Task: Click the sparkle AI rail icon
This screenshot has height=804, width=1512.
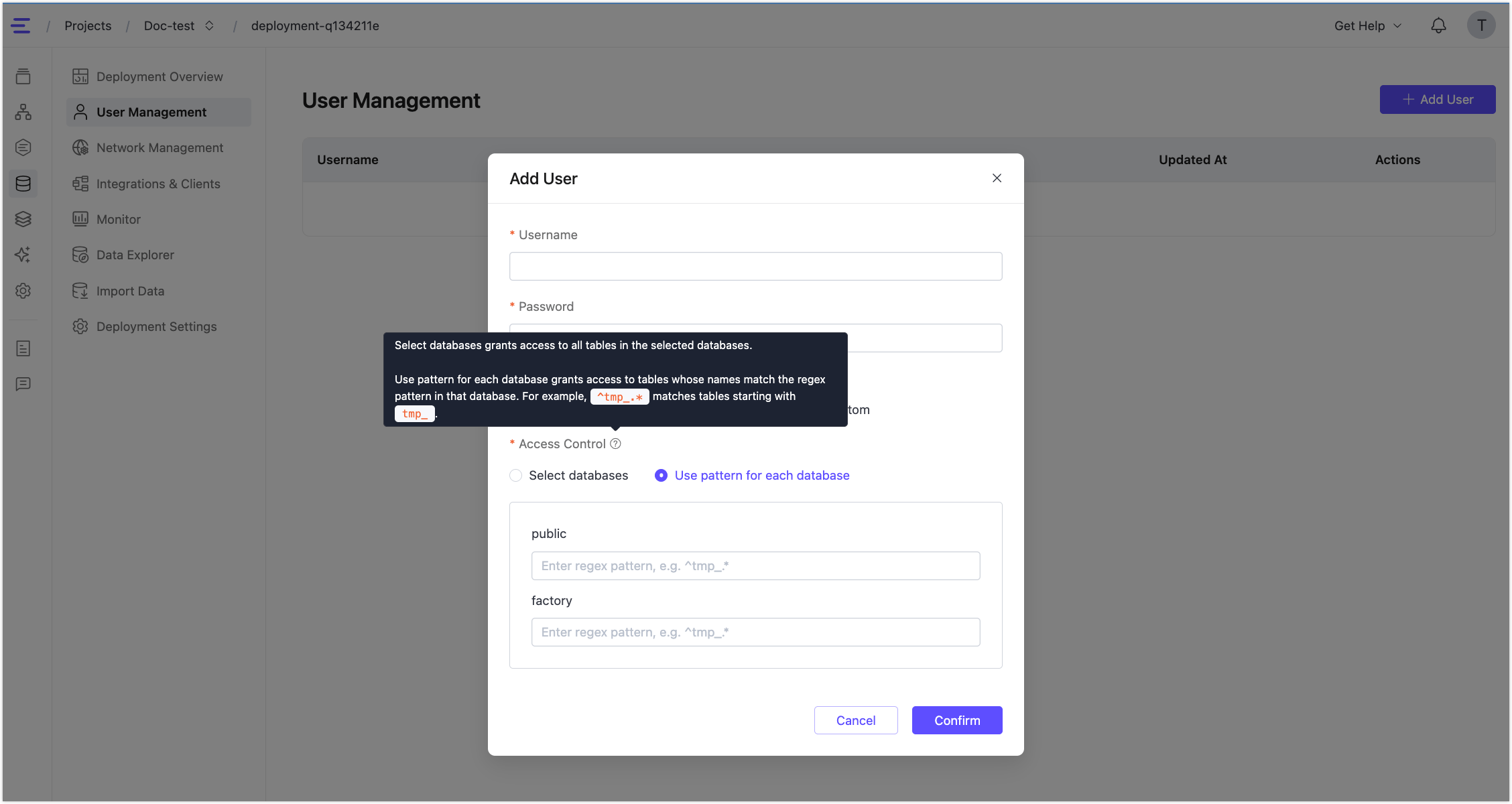Action: point(23,255)
